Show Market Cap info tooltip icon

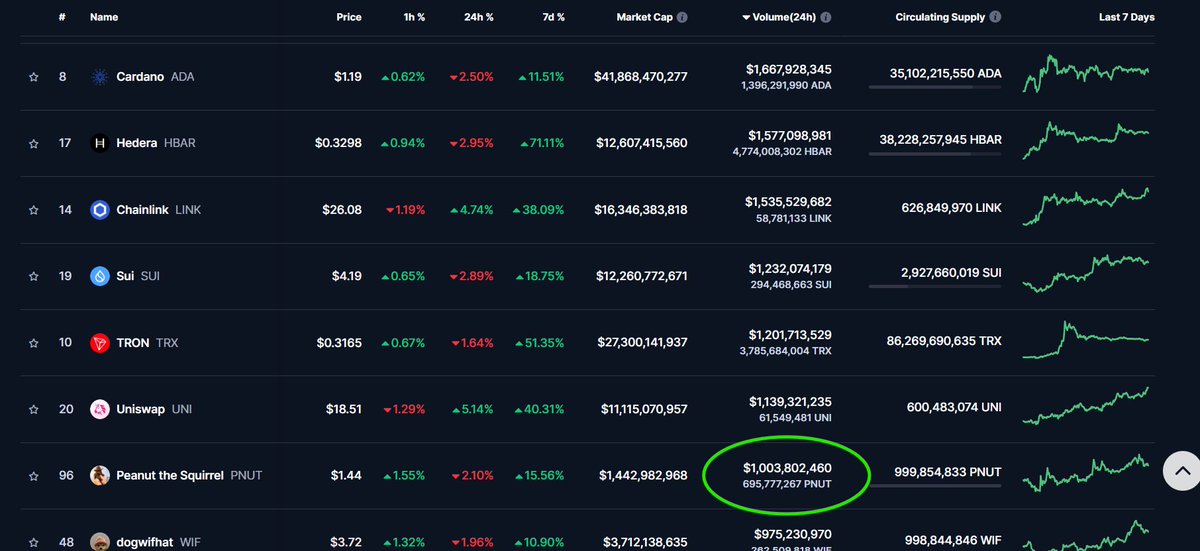click(682, 18)
